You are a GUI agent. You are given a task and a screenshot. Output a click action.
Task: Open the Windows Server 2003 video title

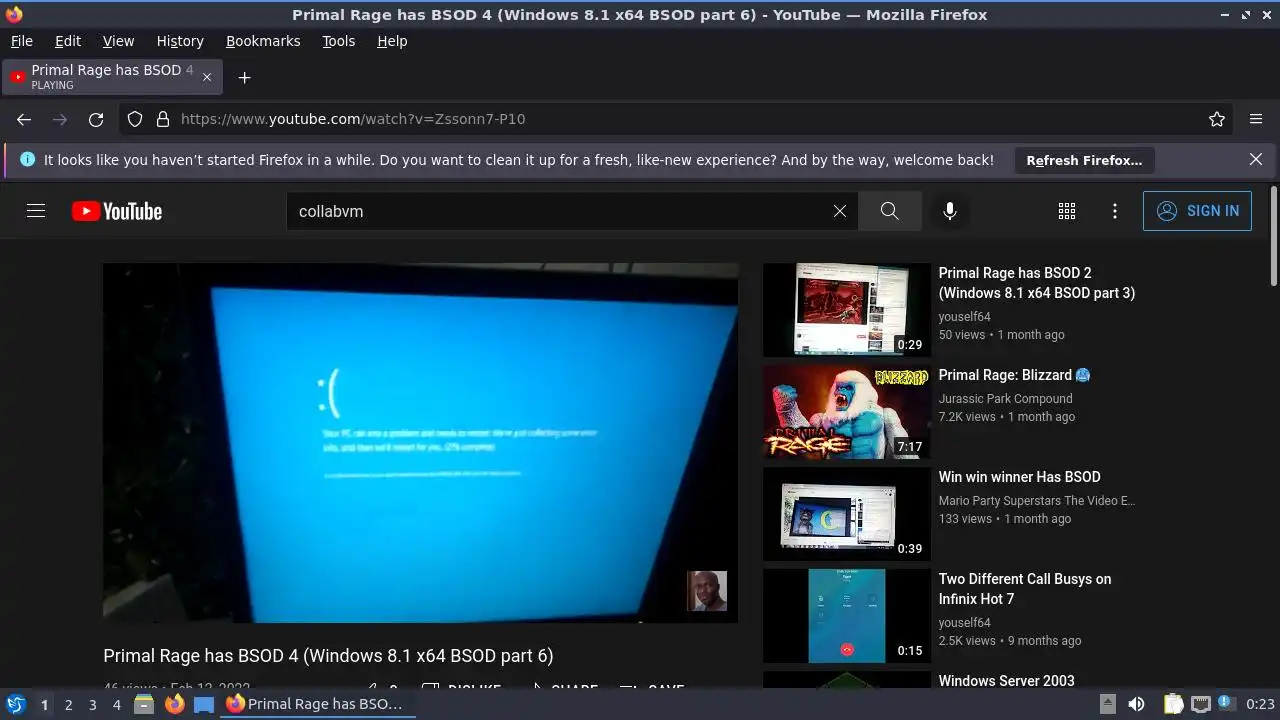[1006, 681]
